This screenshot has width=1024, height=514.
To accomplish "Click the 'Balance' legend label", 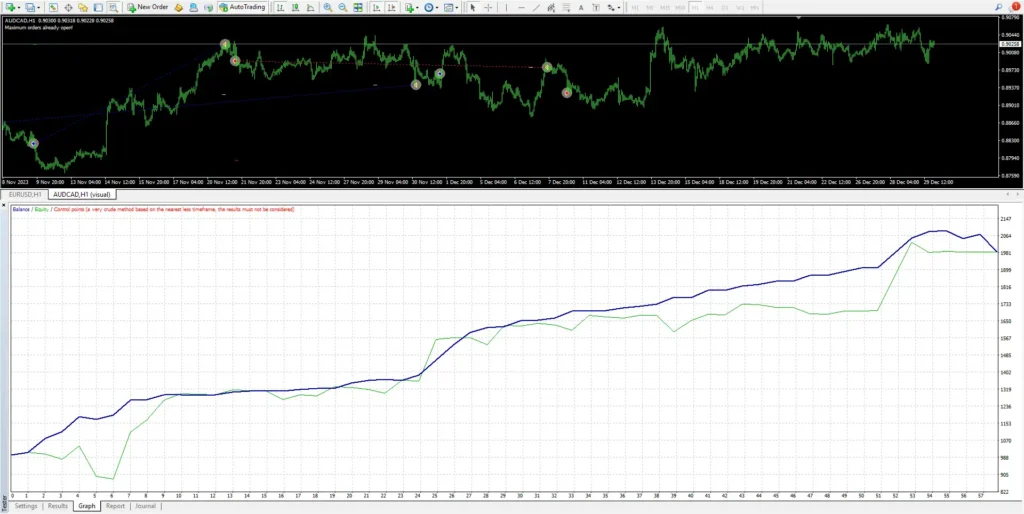I will tap(20, 210).
